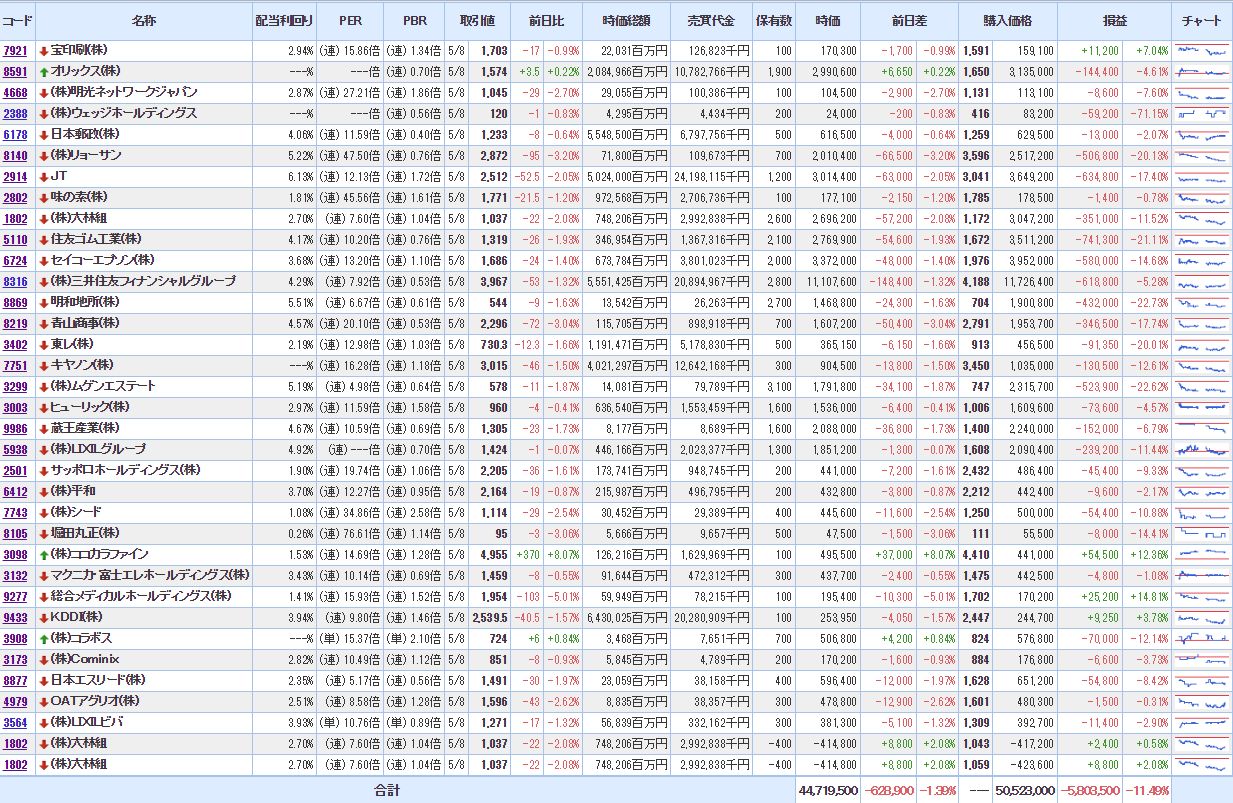Image resolution: width=1233 pixels, height=803 pixels.
Task: Open stock code 3564 link
Action: coord(15,722)
